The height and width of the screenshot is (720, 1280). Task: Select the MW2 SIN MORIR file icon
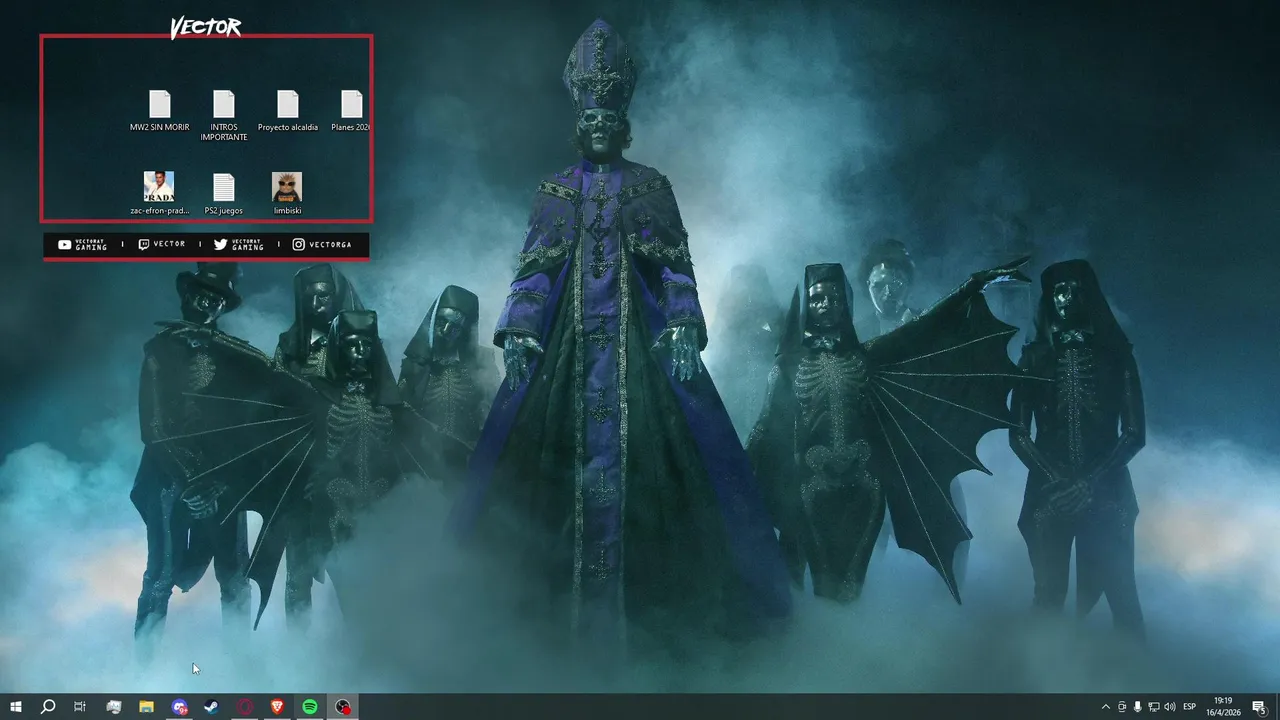pyautogui.click(x=160, y=104)
